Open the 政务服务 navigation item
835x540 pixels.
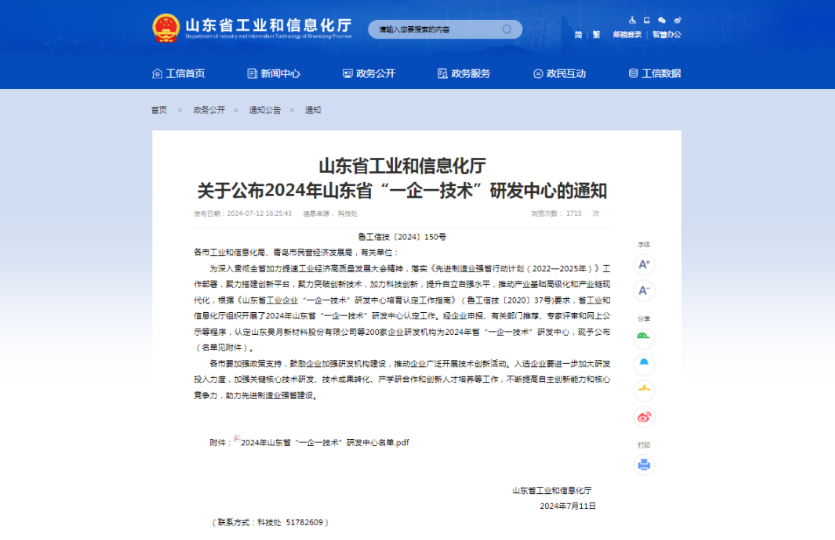click(x=464, y=73)
